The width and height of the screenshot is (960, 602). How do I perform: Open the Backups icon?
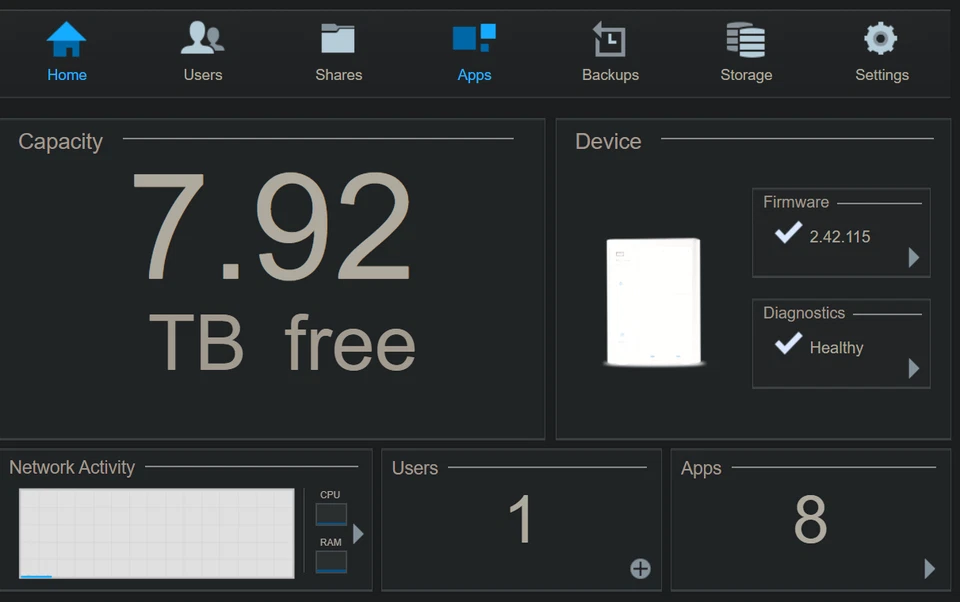point(610,40)
